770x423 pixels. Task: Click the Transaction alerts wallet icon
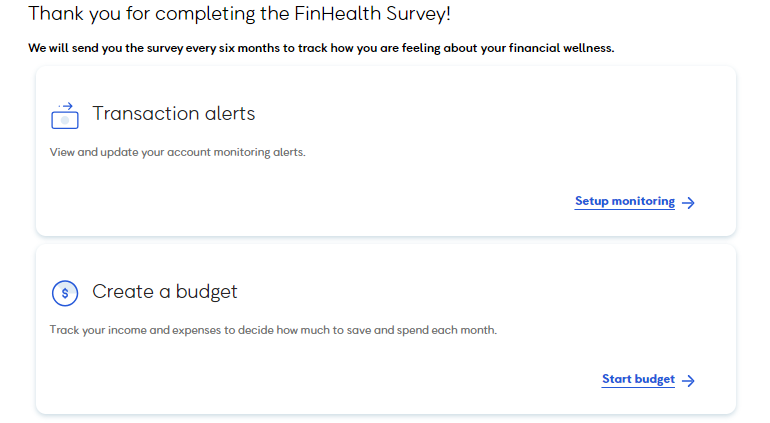(64, 115)
